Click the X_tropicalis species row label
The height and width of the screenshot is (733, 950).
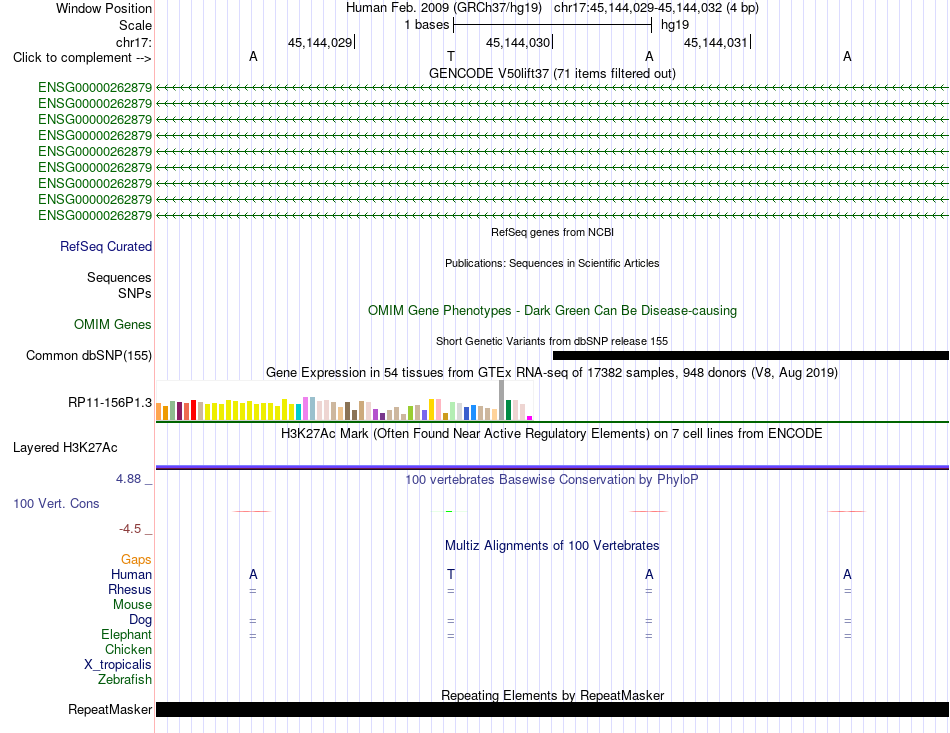coord(118,665)
